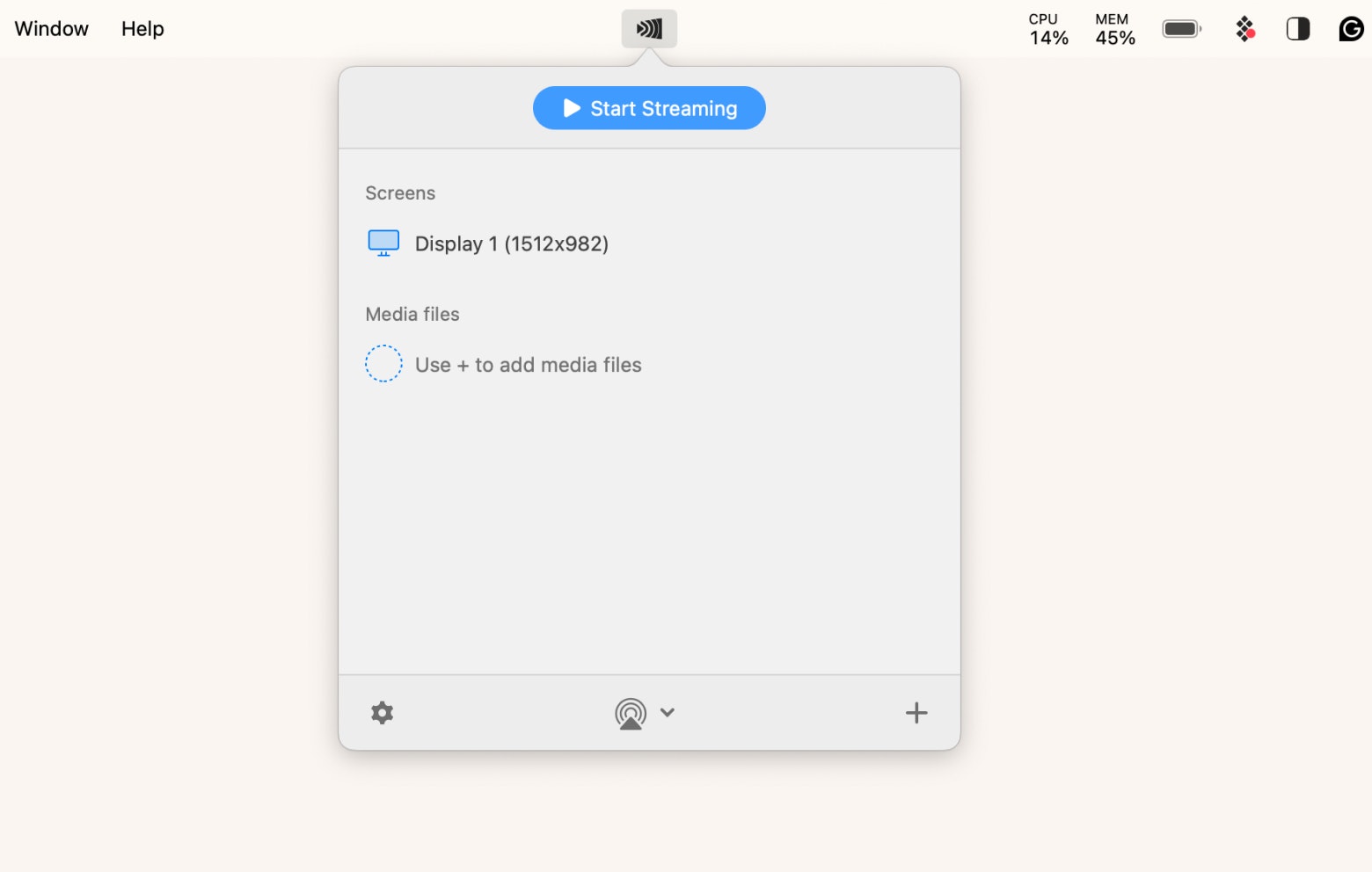This screenshot has width=1372, height=872.
Task: Open the Help menu
Action: (x=142, y=29)
